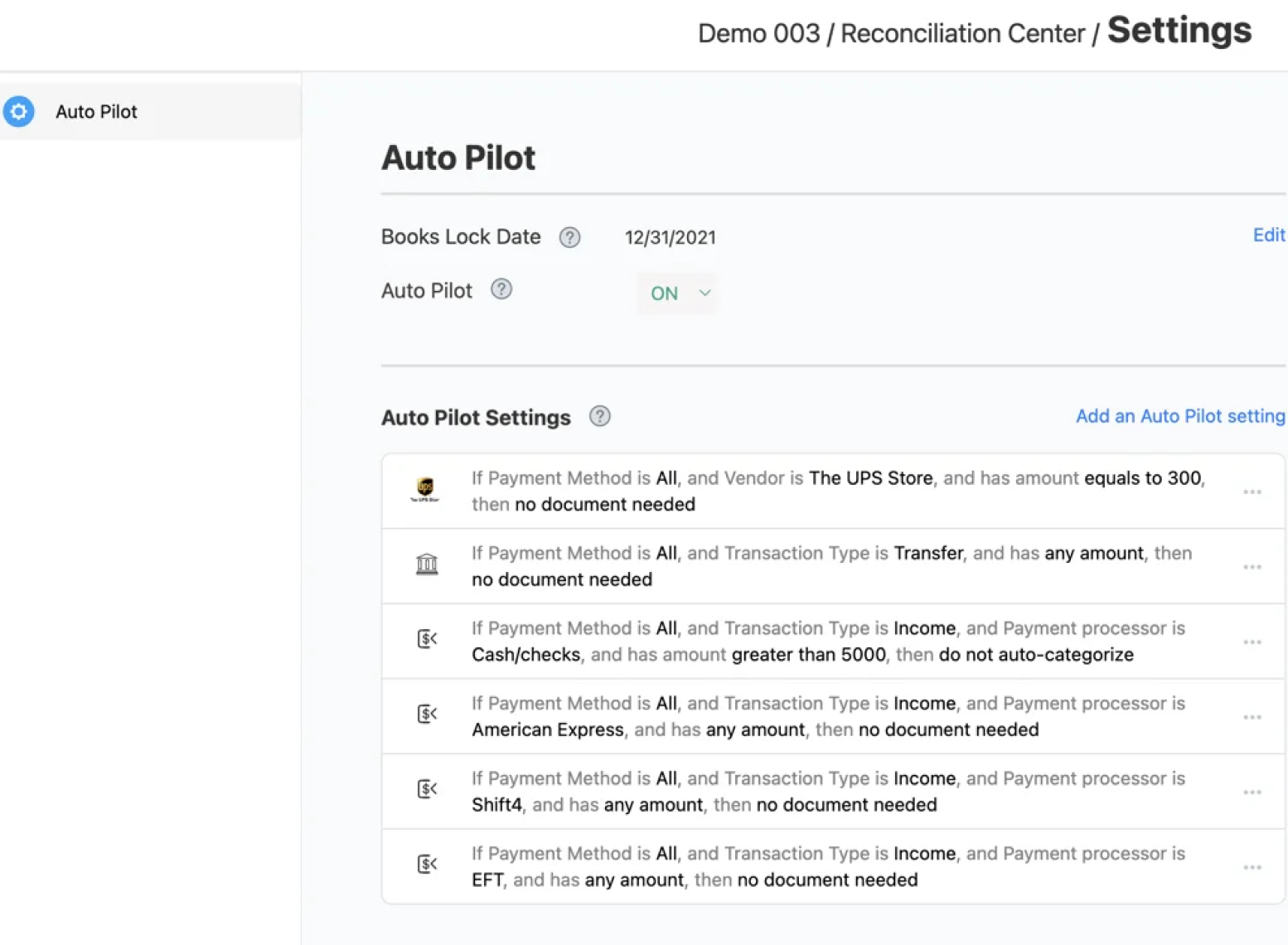The image size is (1288, 945).
Task: Click help icon next to Auto Pilot Settings
Action: coord(599,416)
